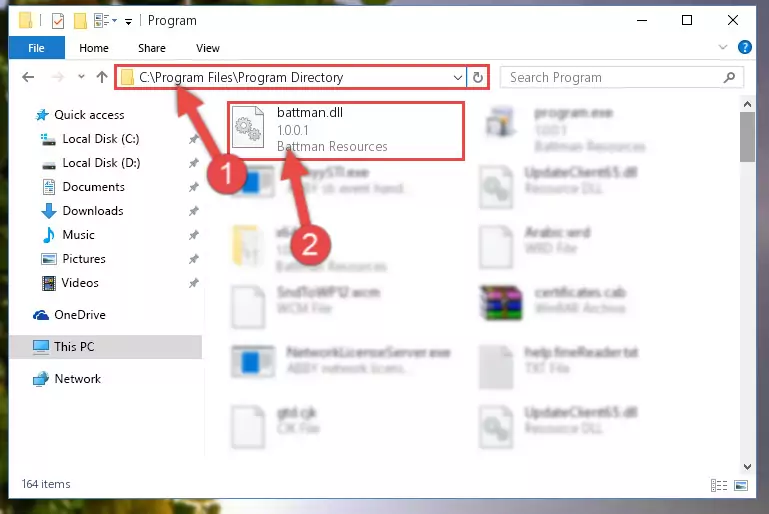Click the pin icon beside Videos

(194, 283)
